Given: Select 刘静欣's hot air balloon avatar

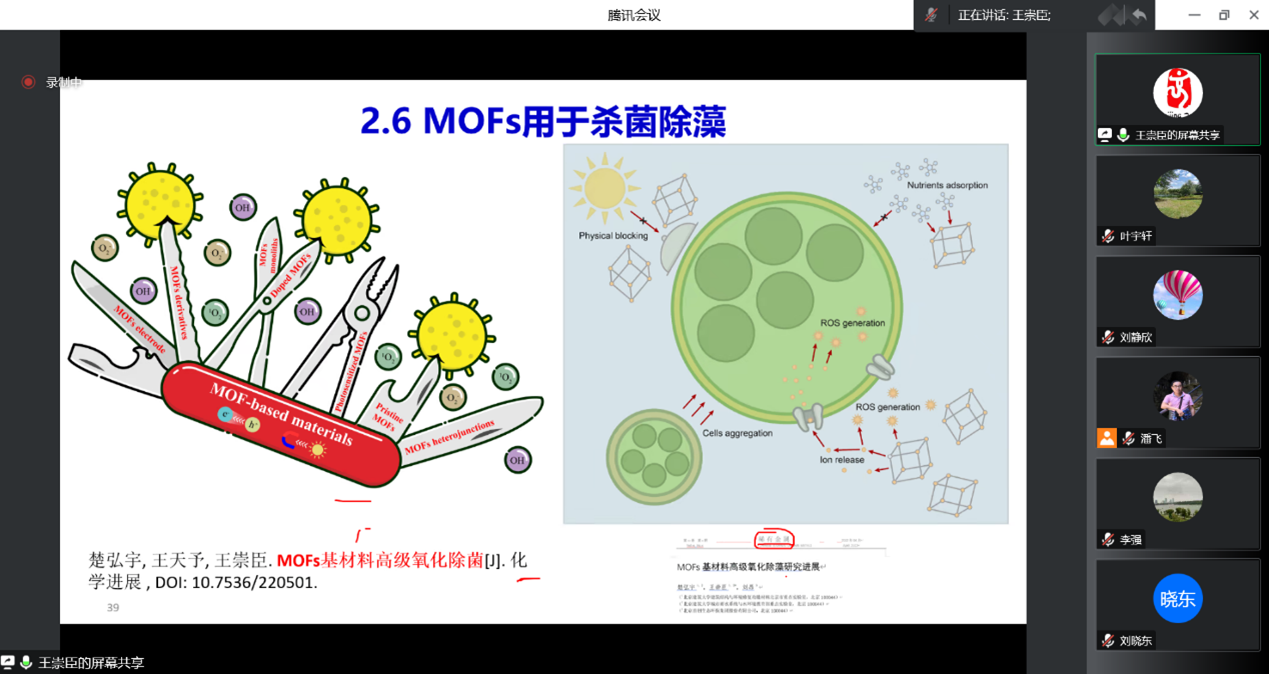Looking at the screenshot, I should (1177, 295).
